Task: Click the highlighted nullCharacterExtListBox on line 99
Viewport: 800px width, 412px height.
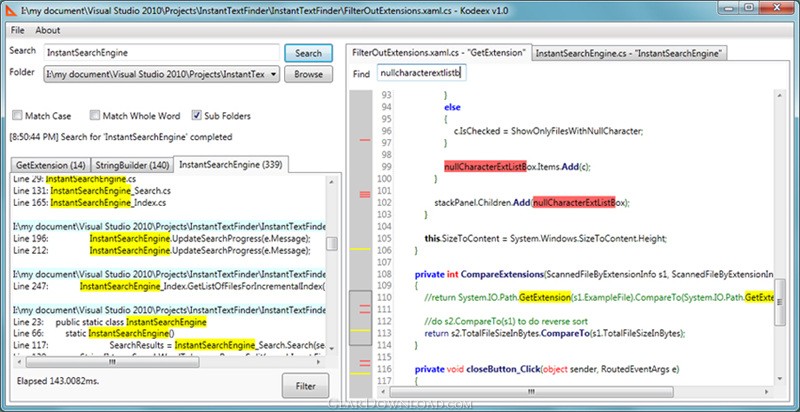Action: pos(485,167)
